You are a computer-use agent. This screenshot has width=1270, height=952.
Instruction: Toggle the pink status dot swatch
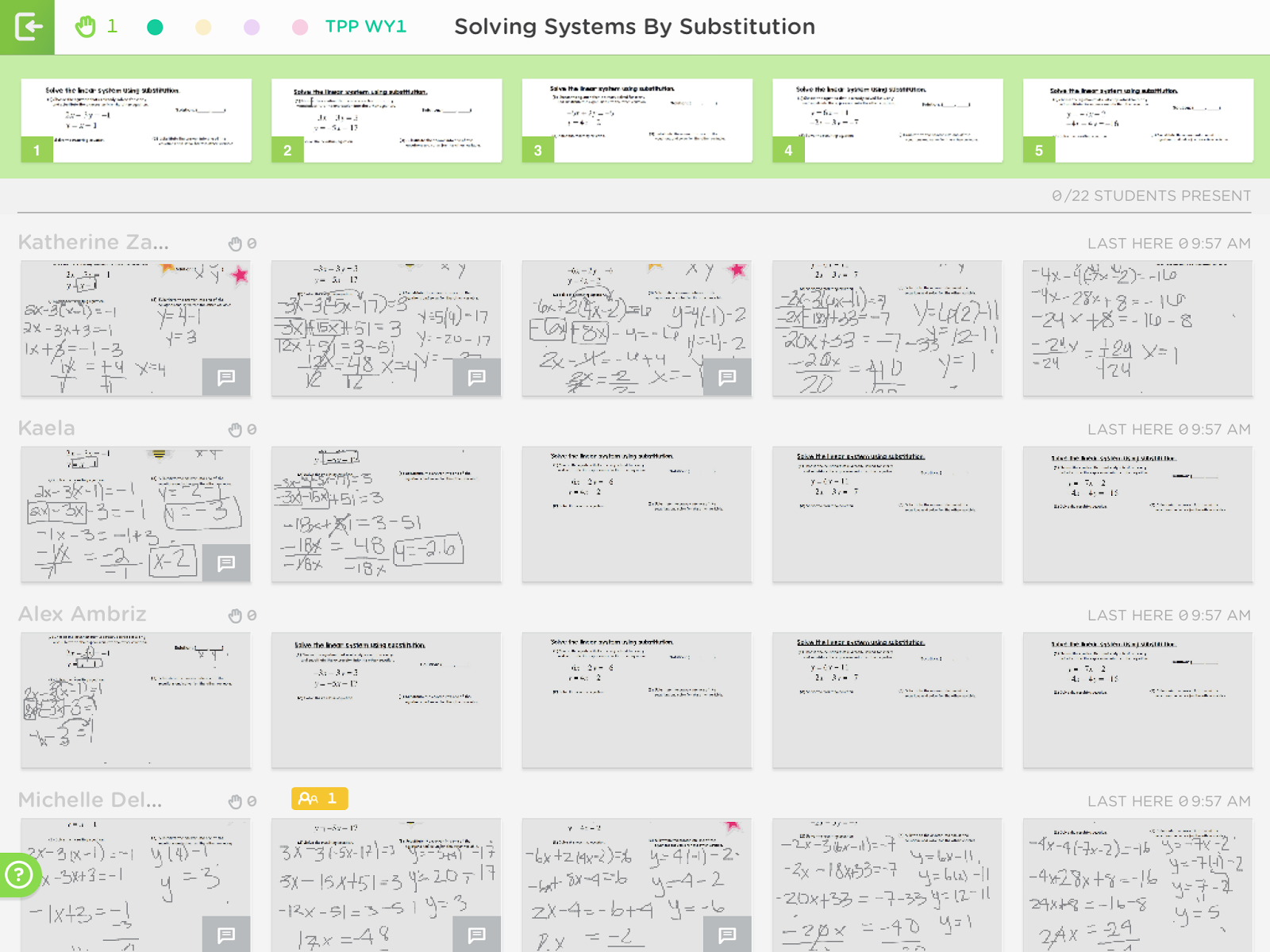pos(299,25)
